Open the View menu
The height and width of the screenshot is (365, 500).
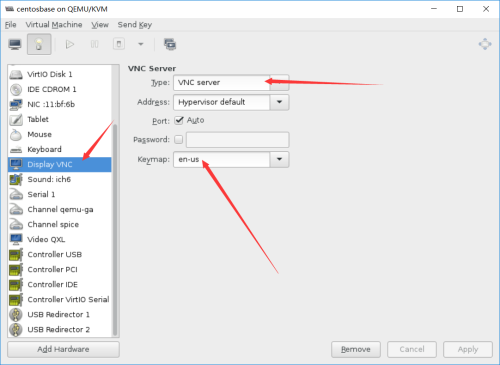point(100,25)
